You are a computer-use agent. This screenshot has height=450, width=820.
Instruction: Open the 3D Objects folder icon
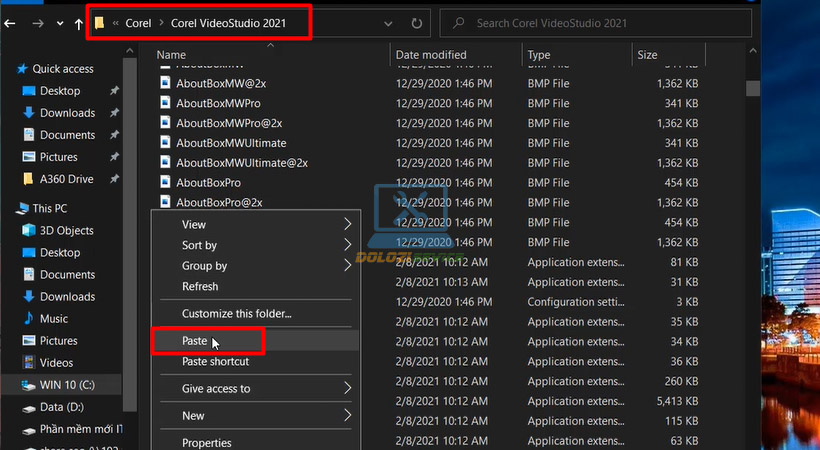click(27, 231)
